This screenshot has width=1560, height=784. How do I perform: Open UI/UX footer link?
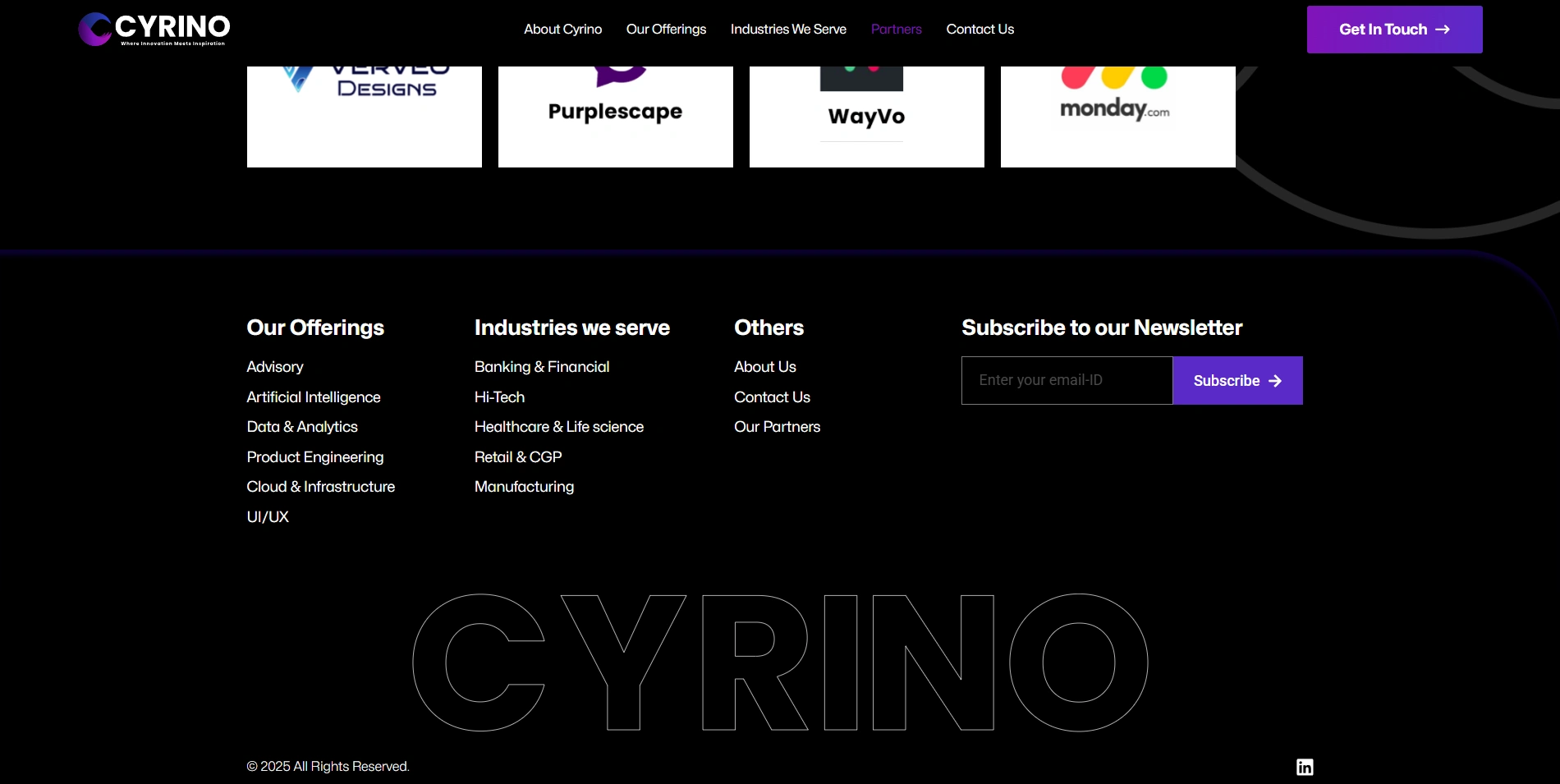coord(268,517)
